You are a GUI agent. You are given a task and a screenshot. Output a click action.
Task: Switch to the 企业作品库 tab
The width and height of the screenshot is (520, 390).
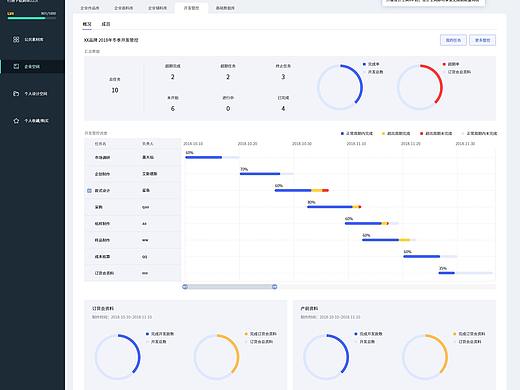pyautogui.click(x=90, y=8)
